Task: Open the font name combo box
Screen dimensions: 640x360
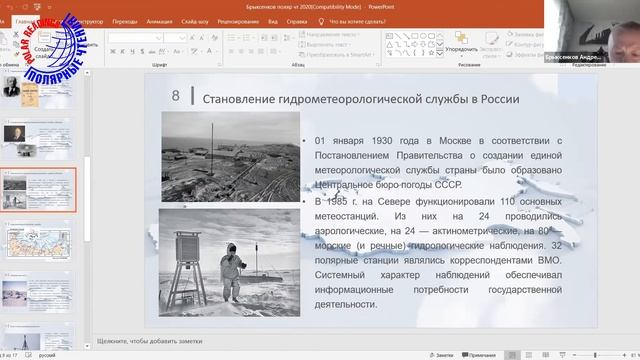Action: [136, 38]
